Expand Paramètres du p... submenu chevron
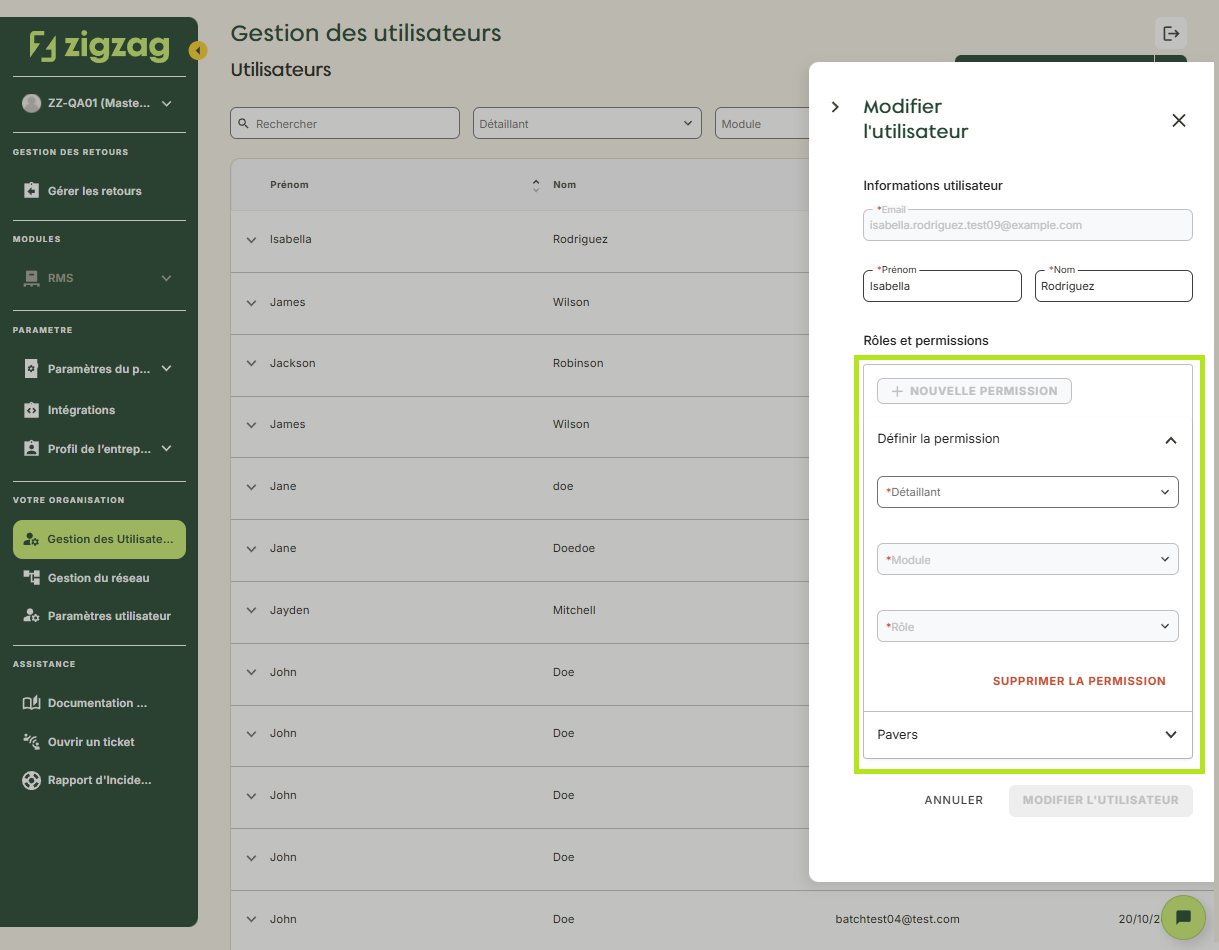The width and height of the screenshot is (1219, 950). tap(167, 369)
